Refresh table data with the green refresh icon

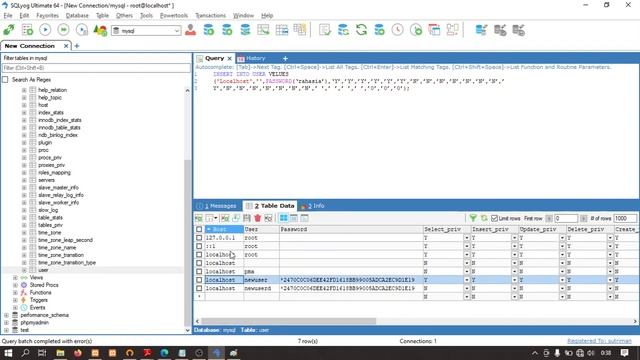[x=484, y=218]
